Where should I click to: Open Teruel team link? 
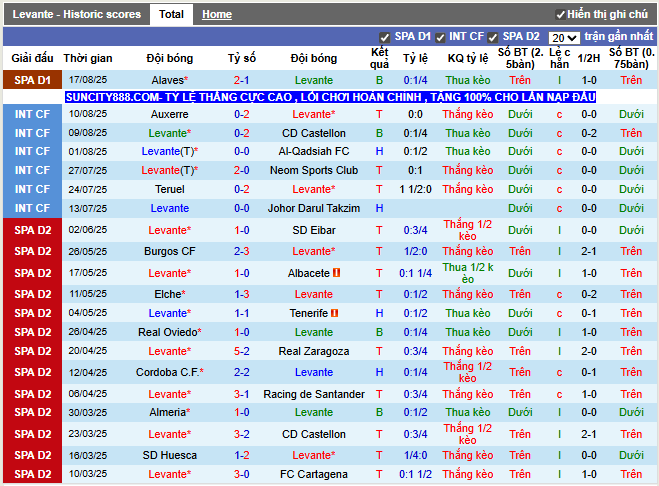click(x=169, y=189)
